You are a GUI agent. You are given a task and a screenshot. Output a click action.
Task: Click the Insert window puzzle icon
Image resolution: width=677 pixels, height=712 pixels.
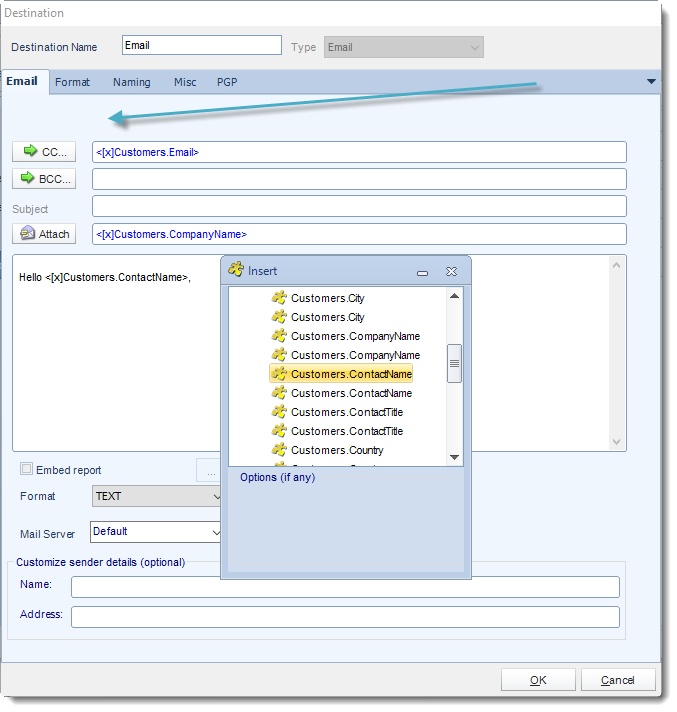click(236, 269)
